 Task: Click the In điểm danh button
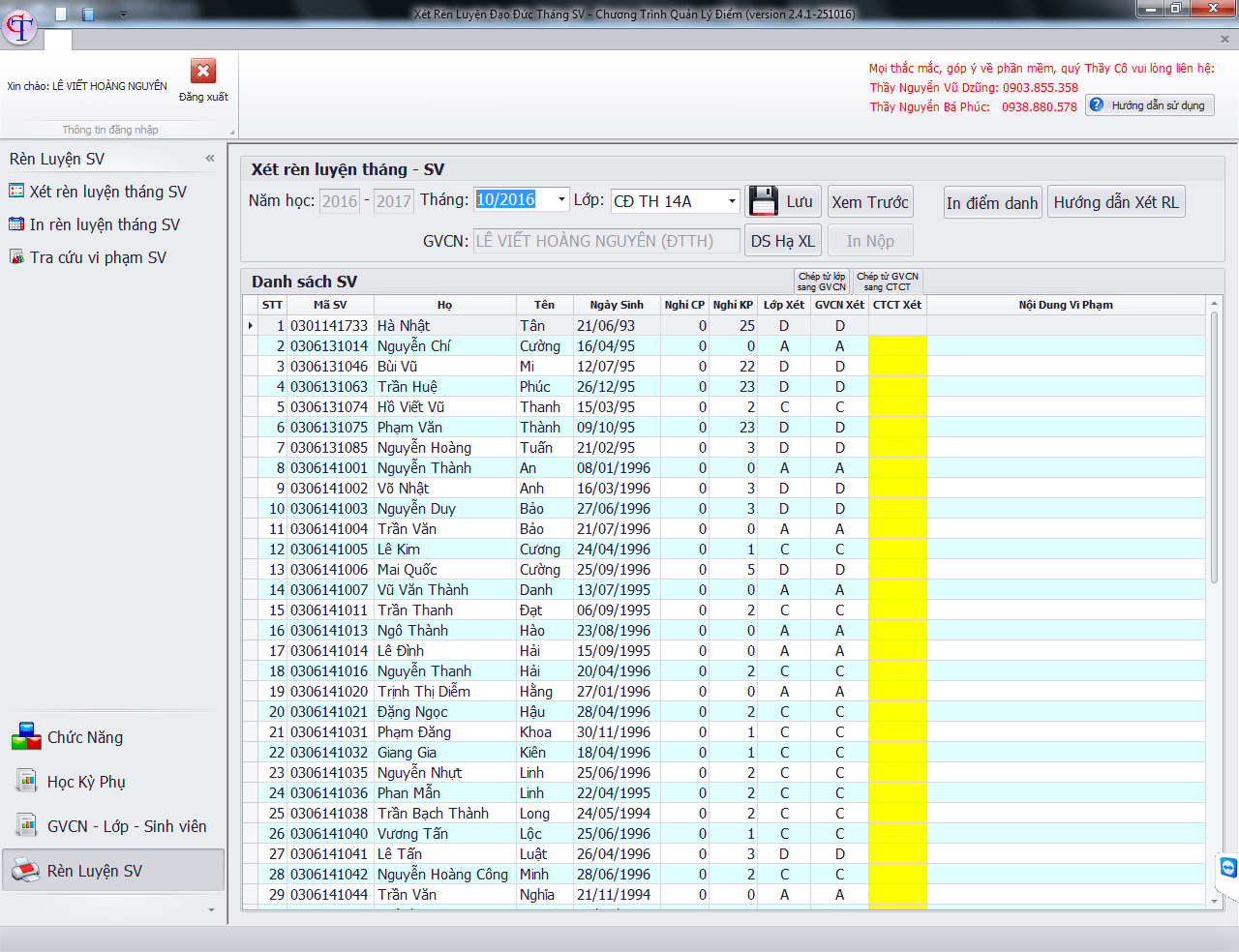[x=992, y=202]
